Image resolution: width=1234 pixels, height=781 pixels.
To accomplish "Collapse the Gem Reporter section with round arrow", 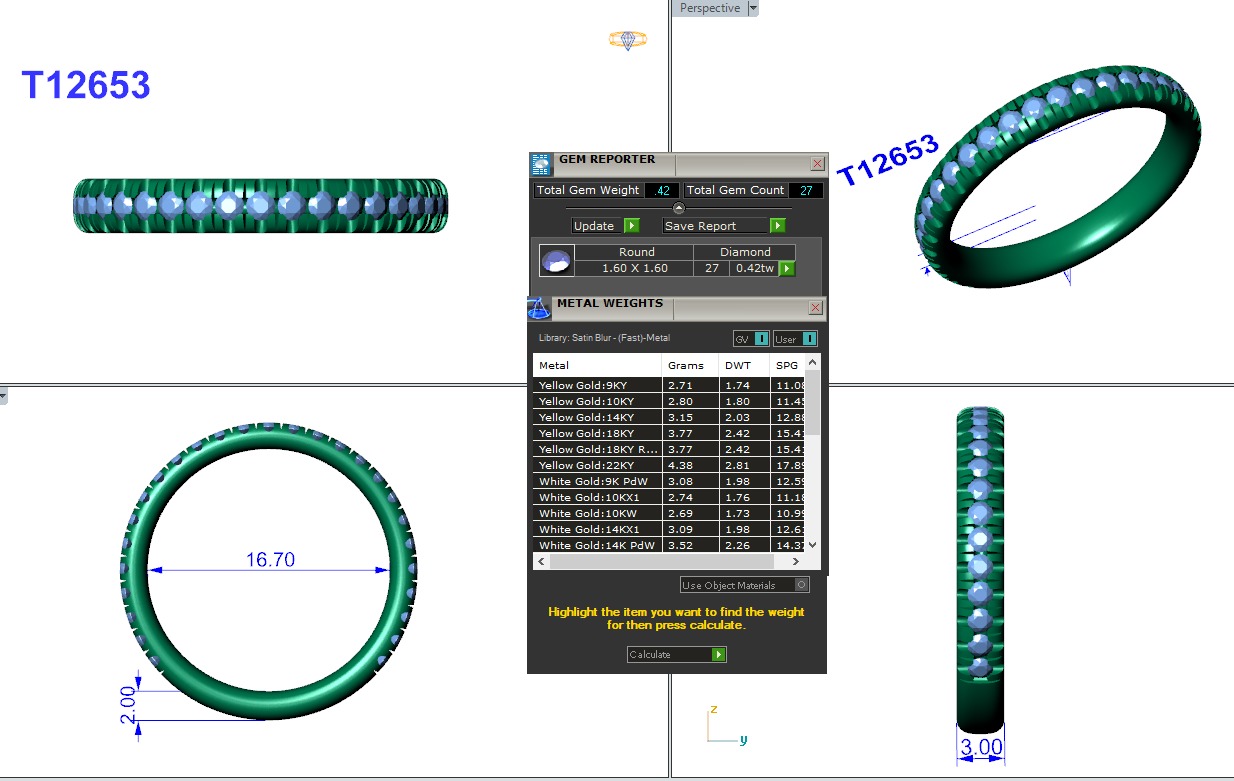I will [x=679, y=208].
